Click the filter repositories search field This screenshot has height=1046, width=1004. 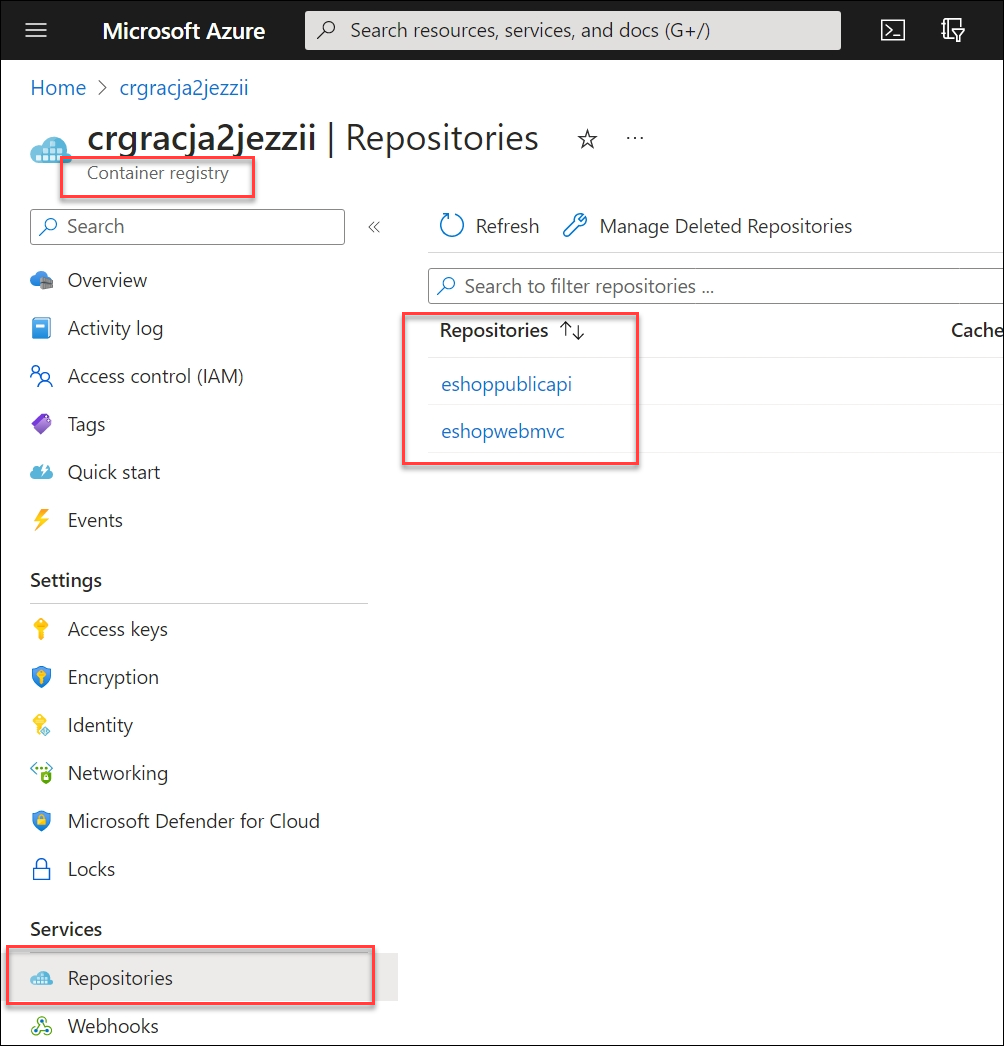coord(715,286)
